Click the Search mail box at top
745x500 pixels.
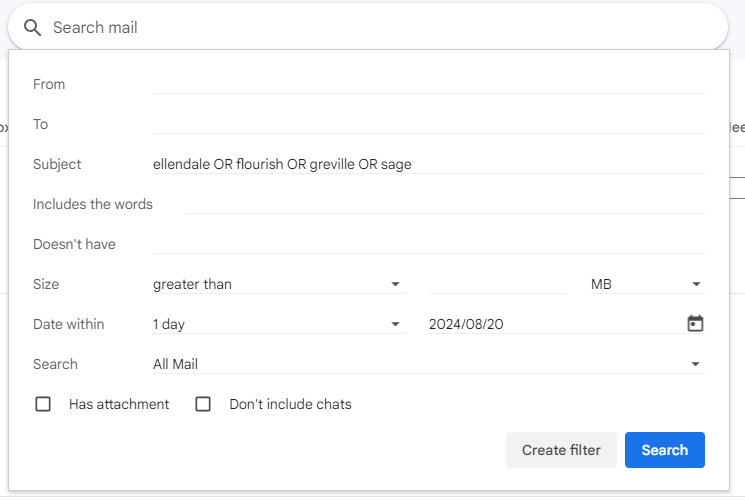pos(368,28)
